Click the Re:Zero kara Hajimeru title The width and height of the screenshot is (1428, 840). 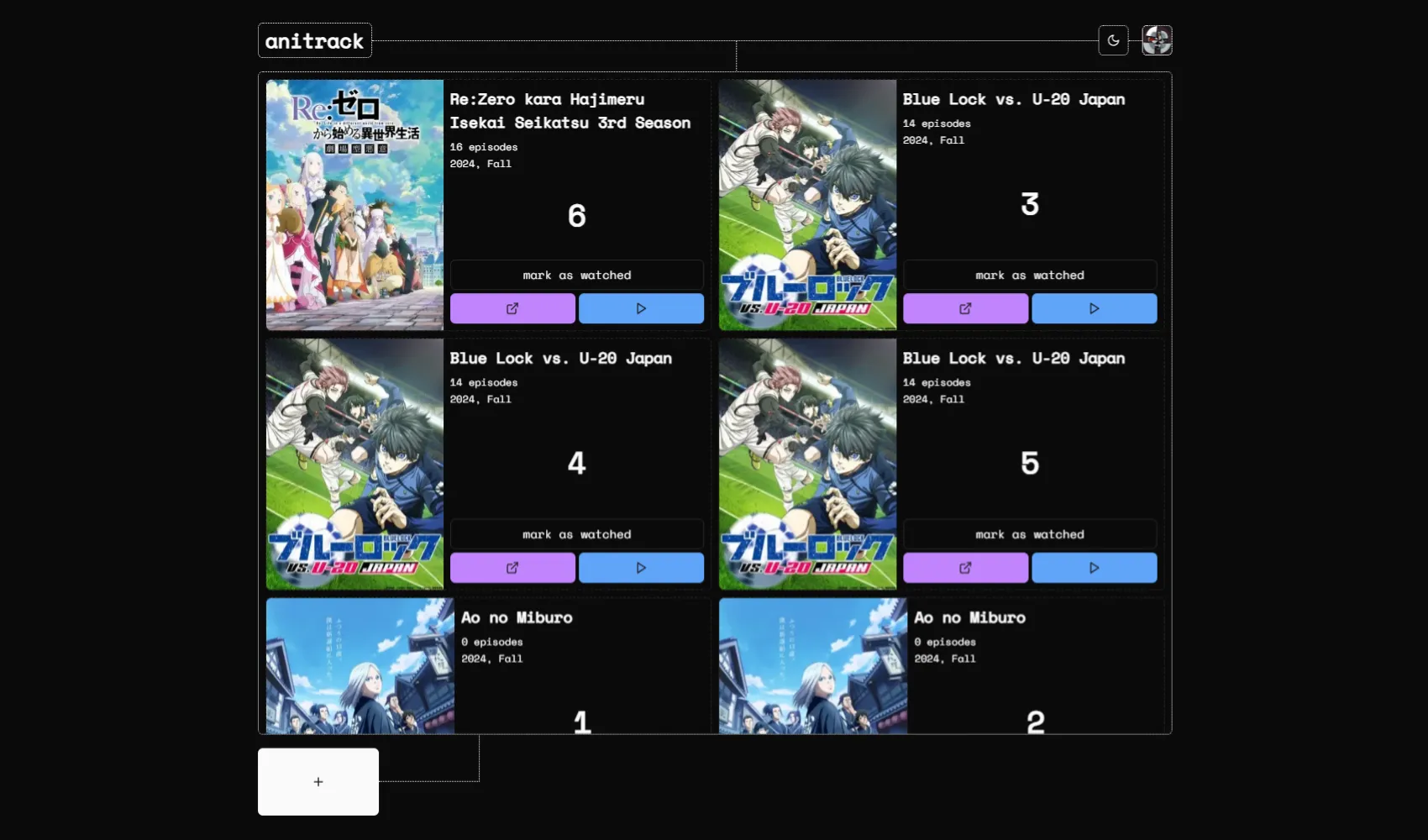(570, 111)
